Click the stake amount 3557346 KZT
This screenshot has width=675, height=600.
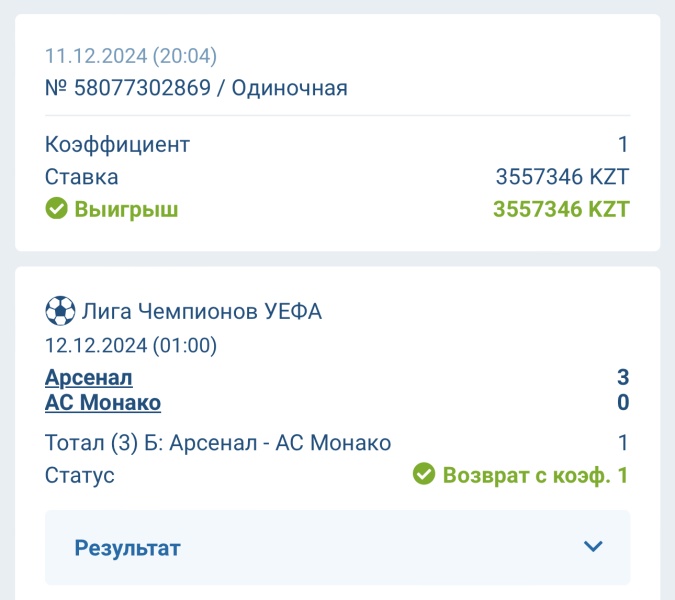pyautogui.click(x=562, y=176)
